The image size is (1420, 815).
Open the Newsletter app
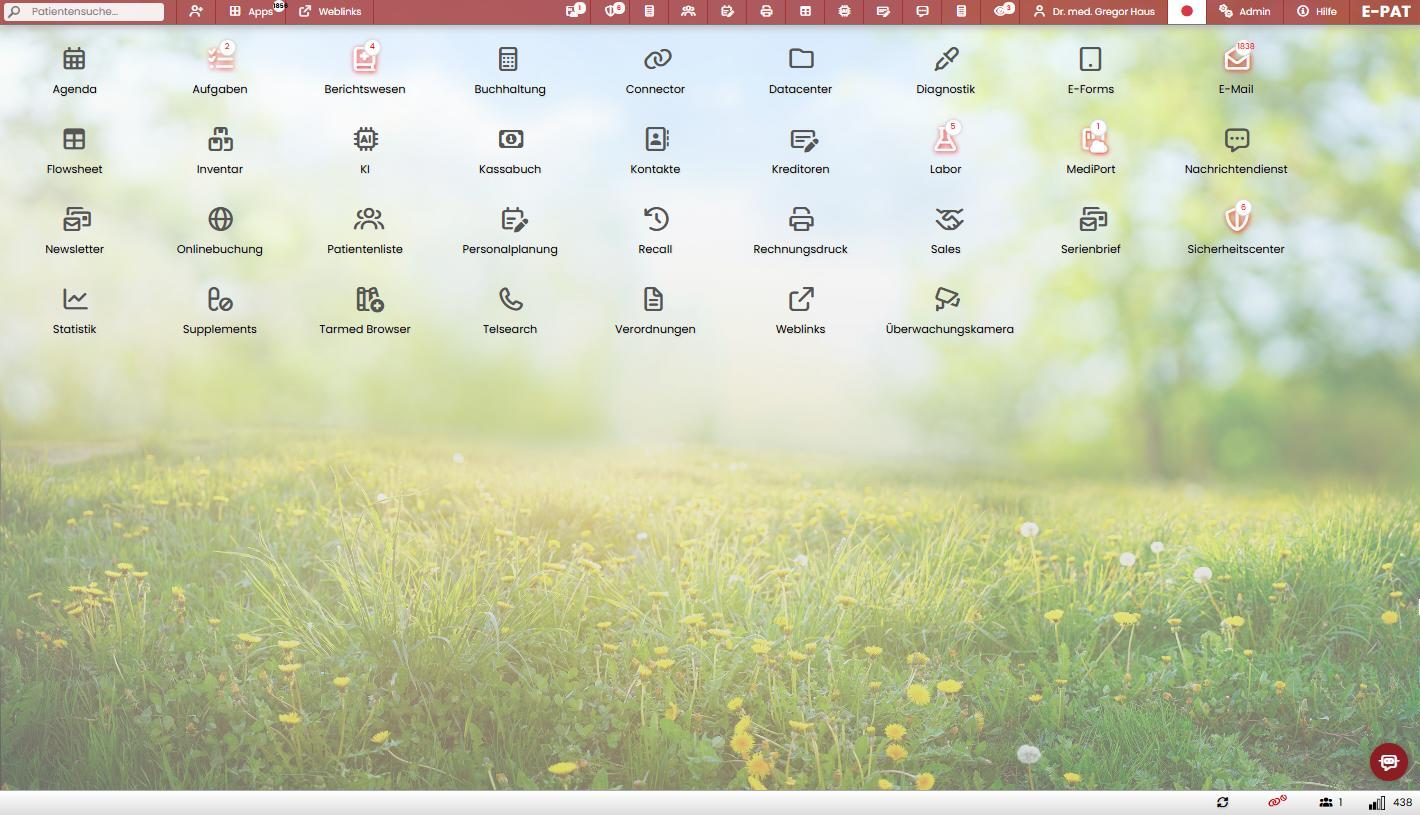pos(74,229)
